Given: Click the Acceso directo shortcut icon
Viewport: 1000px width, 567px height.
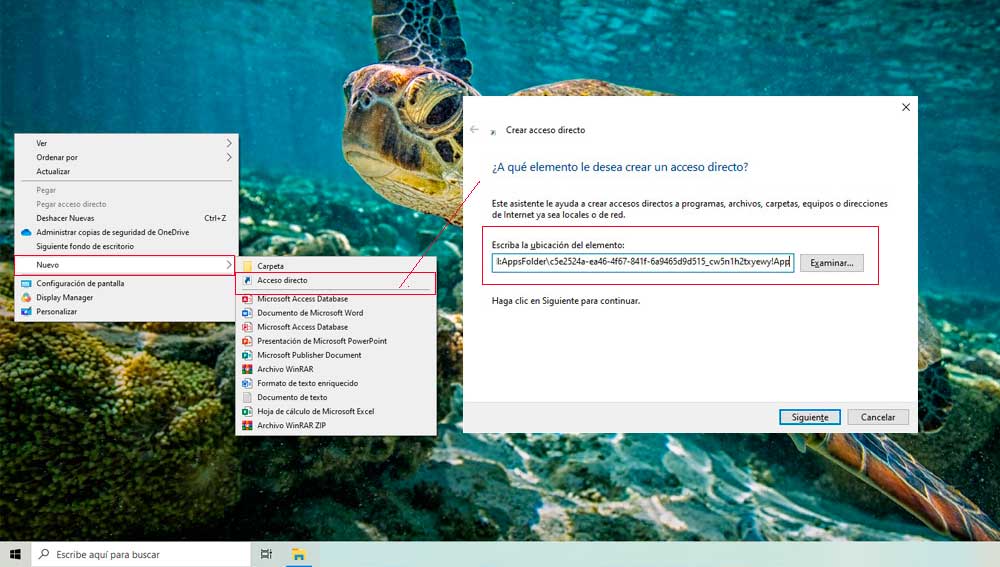Looking at the screenshot, I should (x=247, y=280).
